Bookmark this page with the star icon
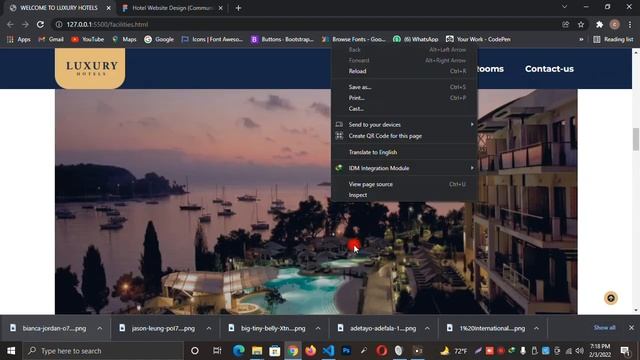This screenshot has height=360, width=640. pyautogui.click(x=581, y=24)
